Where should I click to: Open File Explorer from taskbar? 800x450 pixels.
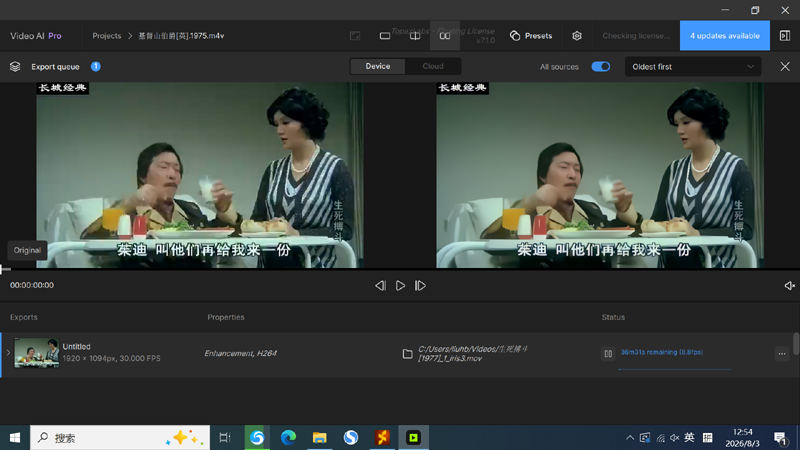319,438
